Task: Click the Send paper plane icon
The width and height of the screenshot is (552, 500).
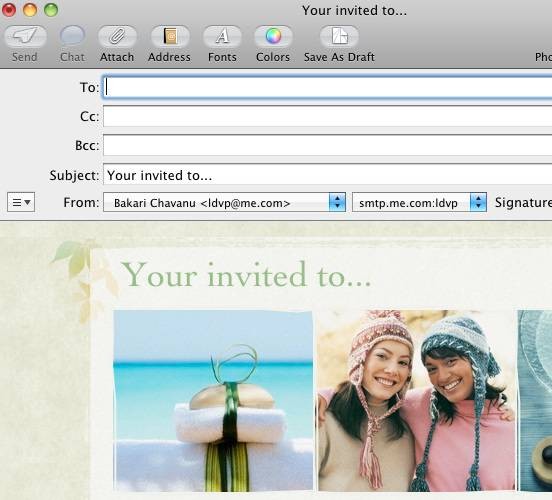Action: click(x=25, y=36)
